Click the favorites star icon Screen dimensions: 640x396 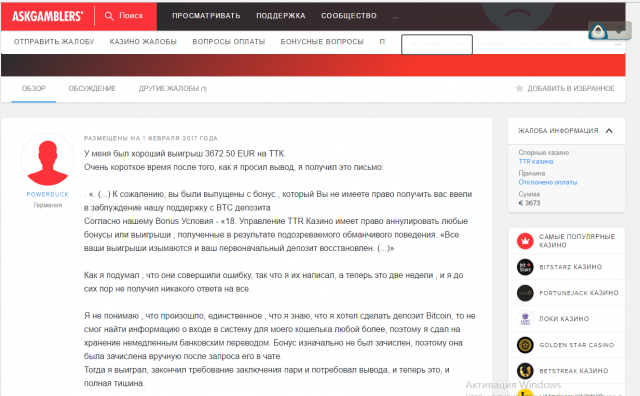(x=519, y=89)
